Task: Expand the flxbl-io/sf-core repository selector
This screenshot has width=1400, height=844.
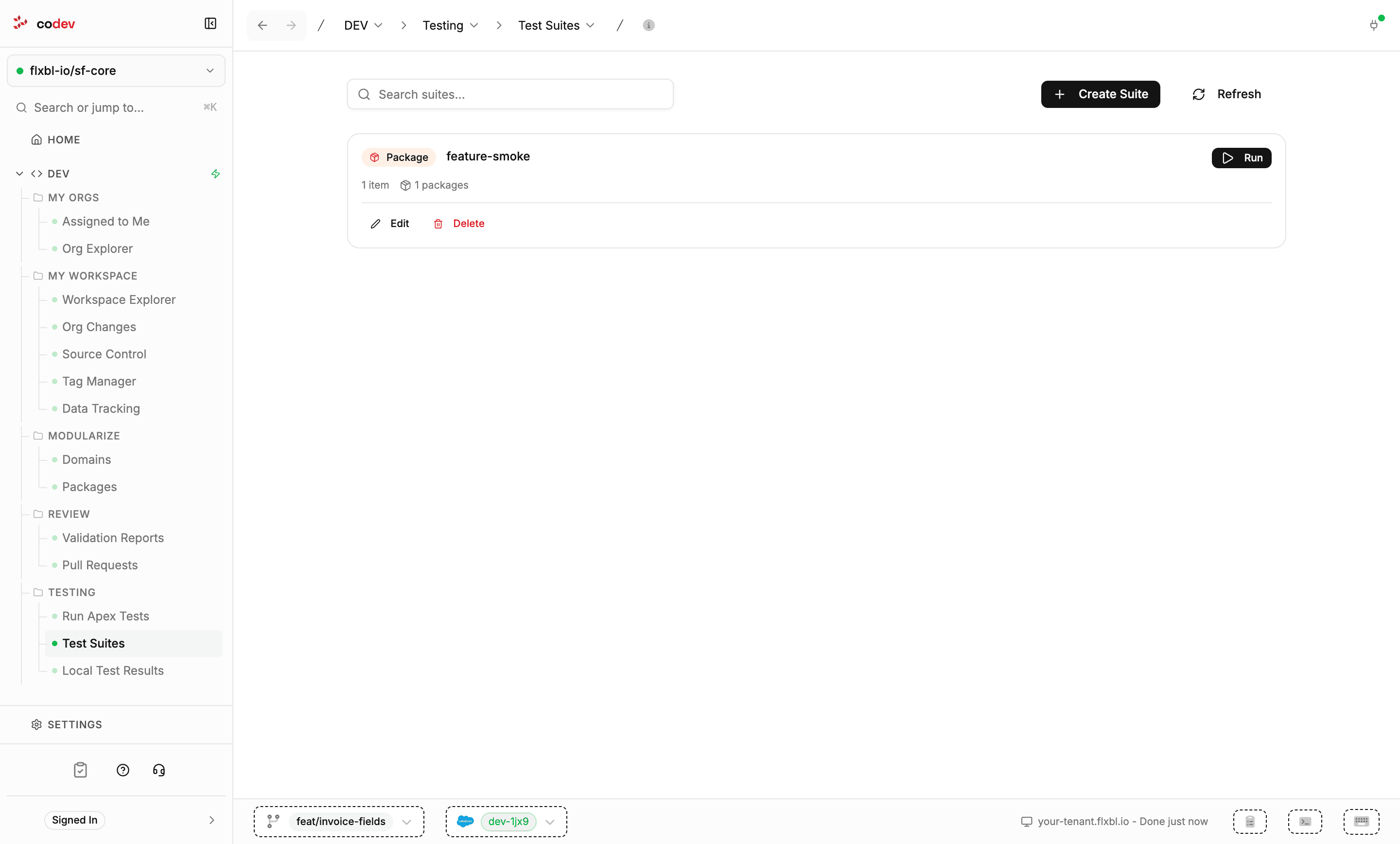Action: (x=116, y=70)
